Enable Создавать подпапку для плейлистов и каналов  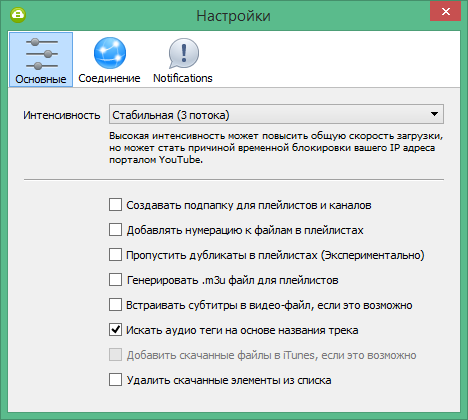tap(115, 205)
